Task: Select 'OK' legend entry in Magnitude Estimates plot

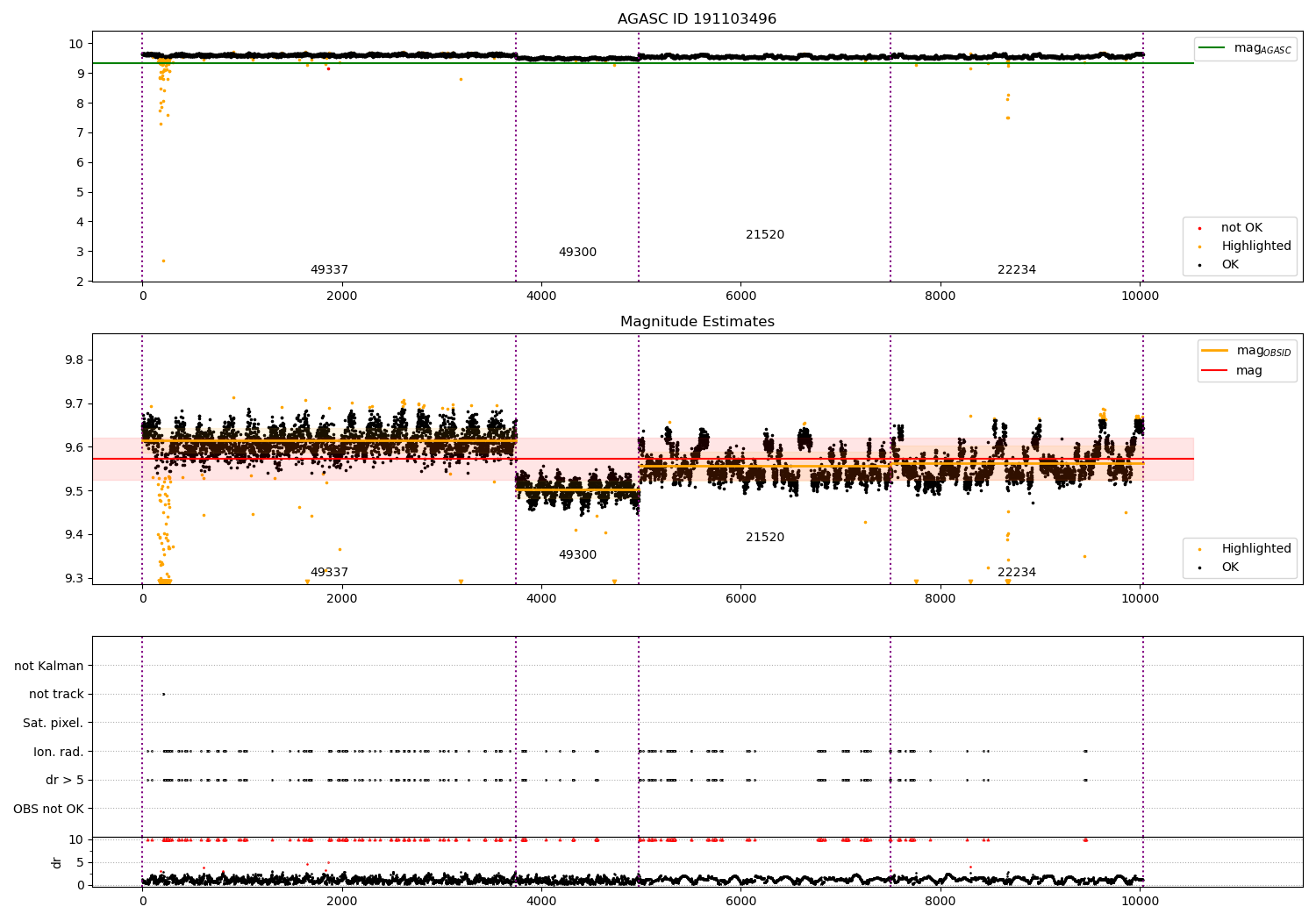Action: 1230,568
